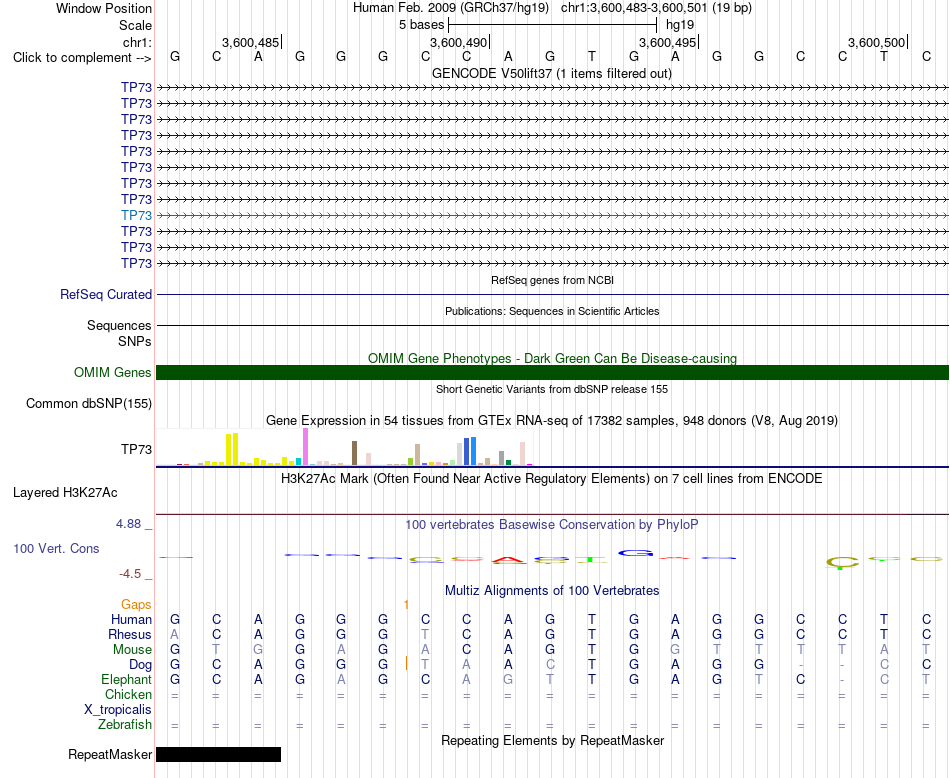Click the 3,600,500 ruler position
This screenshot has height=778, width=950.
876,42
